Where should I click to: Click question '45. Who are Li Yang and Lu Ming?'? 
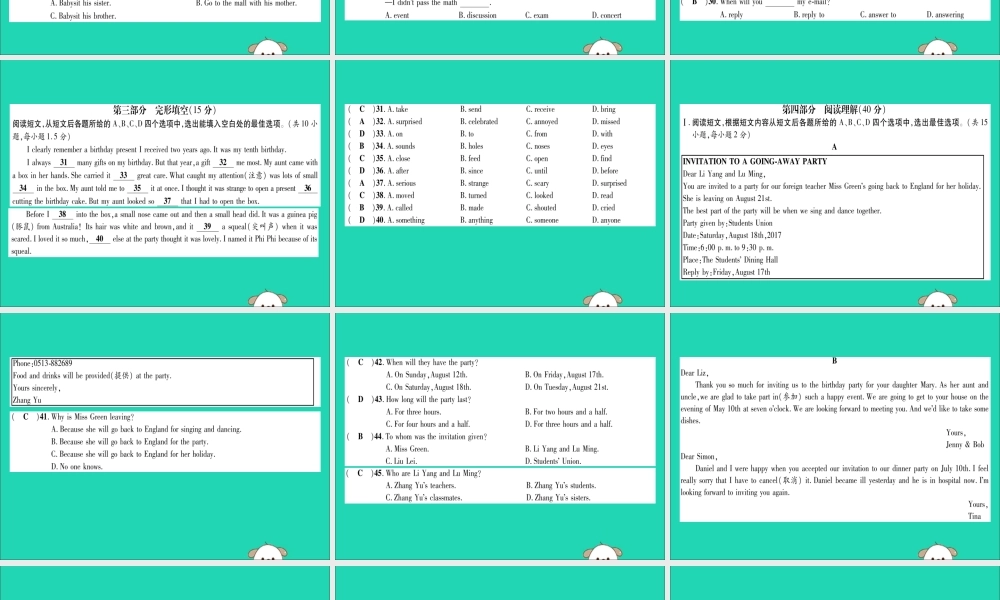point(427,473)
